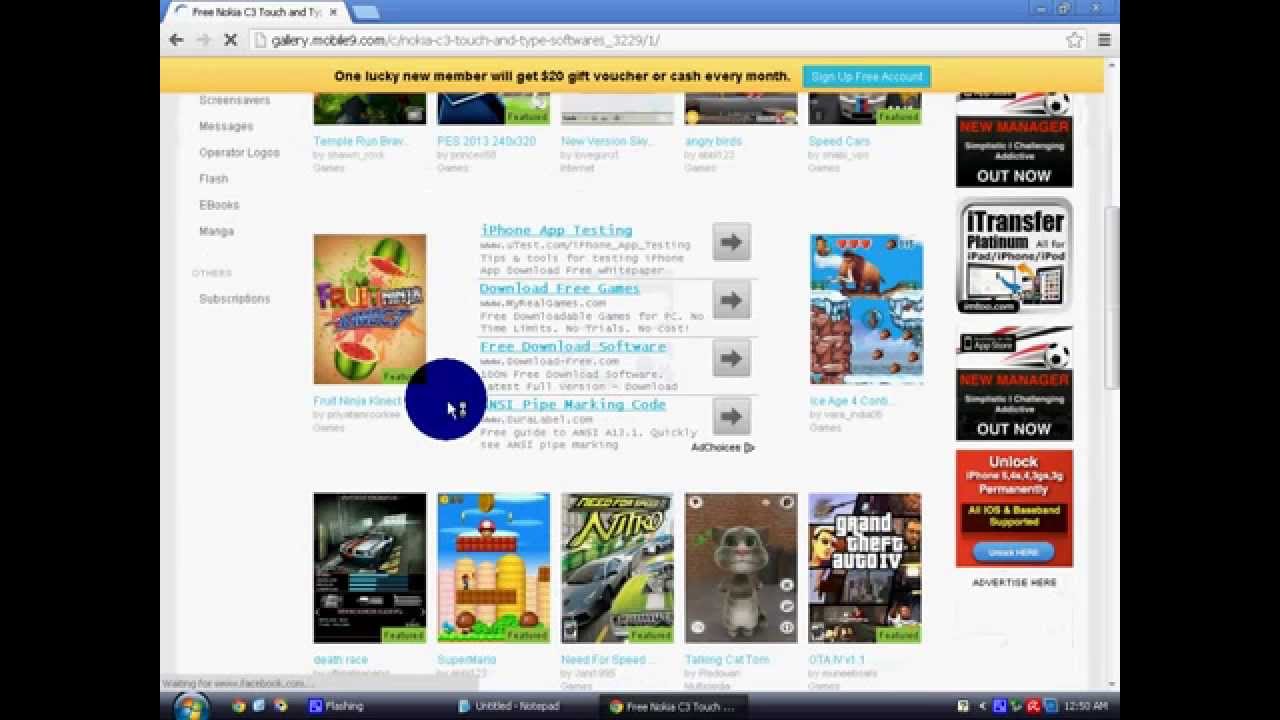This screenshot has height=720, width=1280.
Task: Click the page vertical scrollbar thumb
Action: 1111,297
